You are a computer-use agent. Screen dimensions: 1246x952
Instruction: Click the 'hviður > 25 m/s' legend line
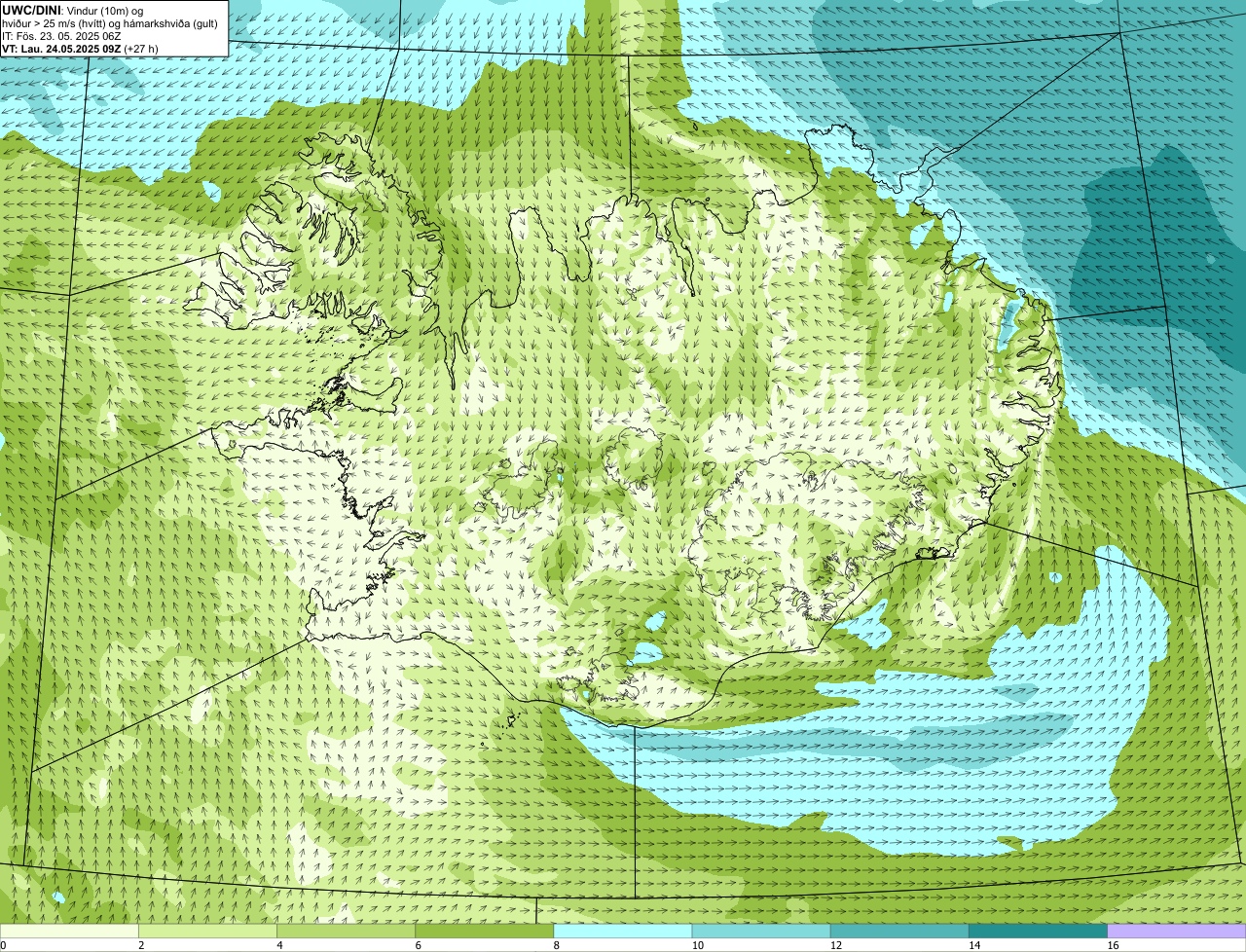pos(110,23)
